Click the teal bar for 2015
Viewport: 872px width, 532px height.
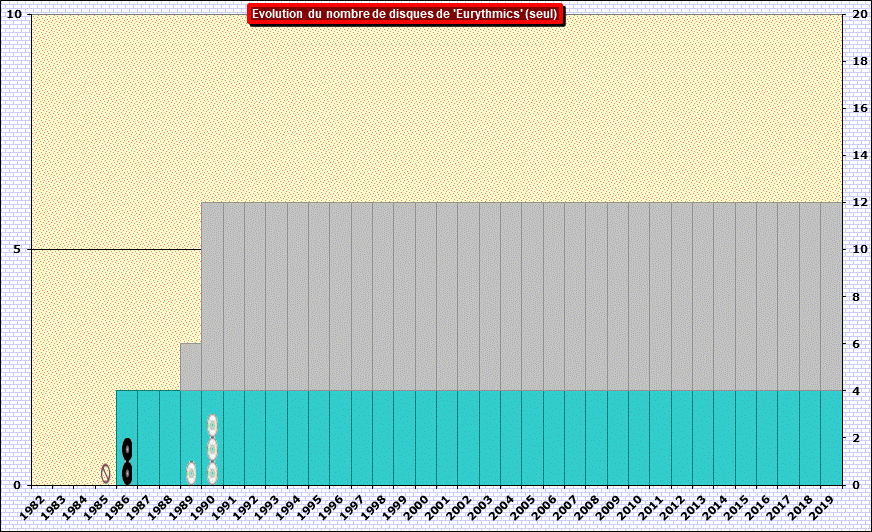click(x=744, y=437)
